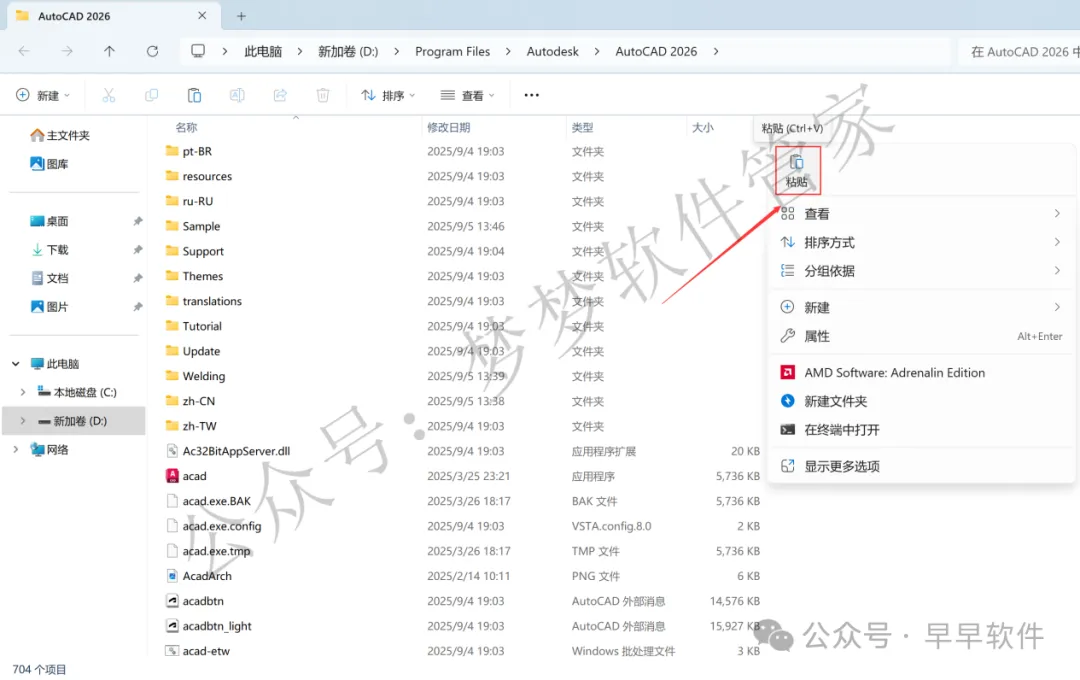Screen dimensions: 1080x680
Task: Select the acad application file
Action: (194, 476)
